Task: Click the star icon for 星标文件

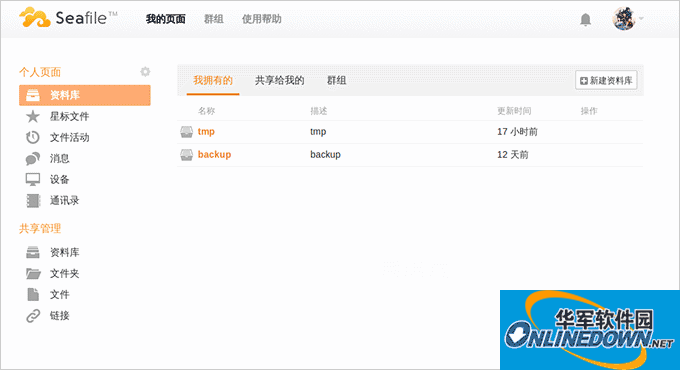Action: (33, 116)
